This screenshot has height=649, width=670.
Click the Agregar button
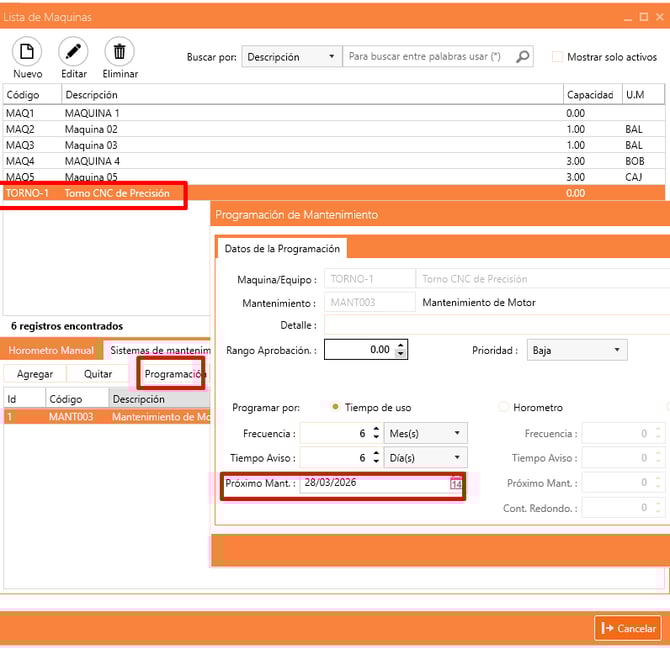click(35, 374)
